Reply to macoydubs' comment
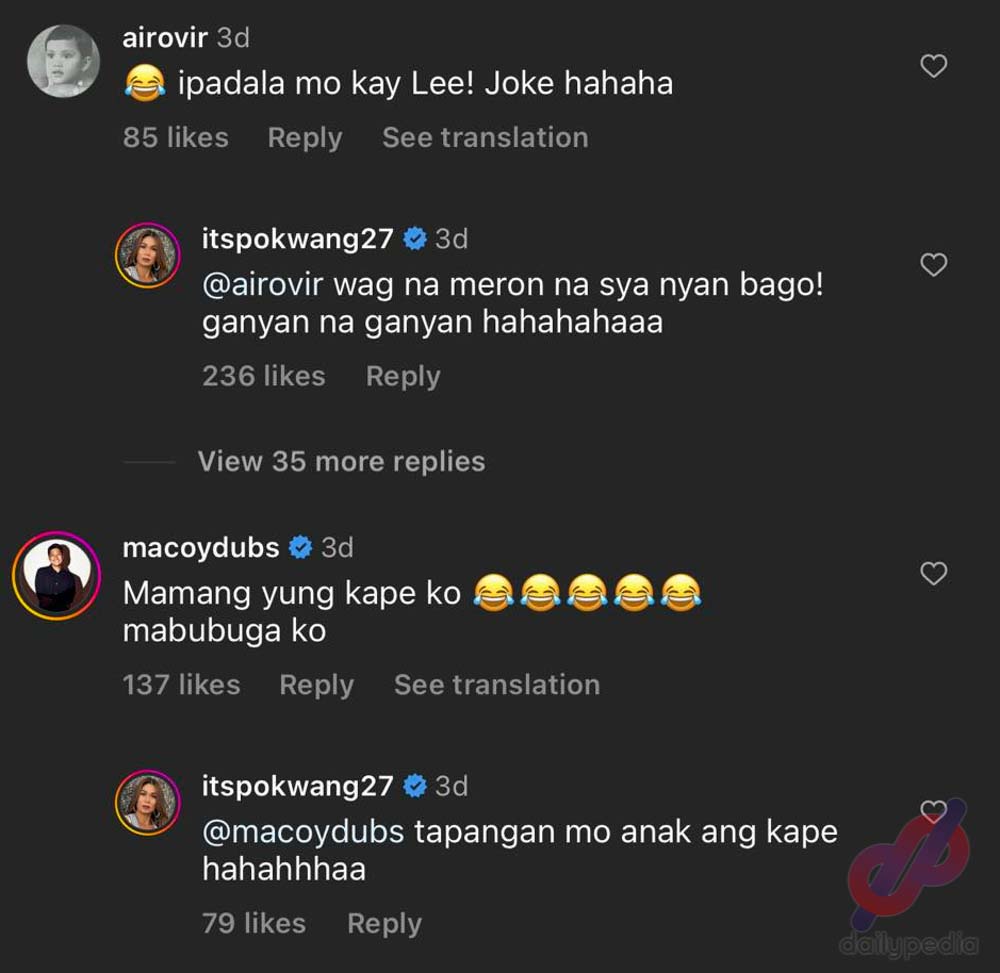 316,685
